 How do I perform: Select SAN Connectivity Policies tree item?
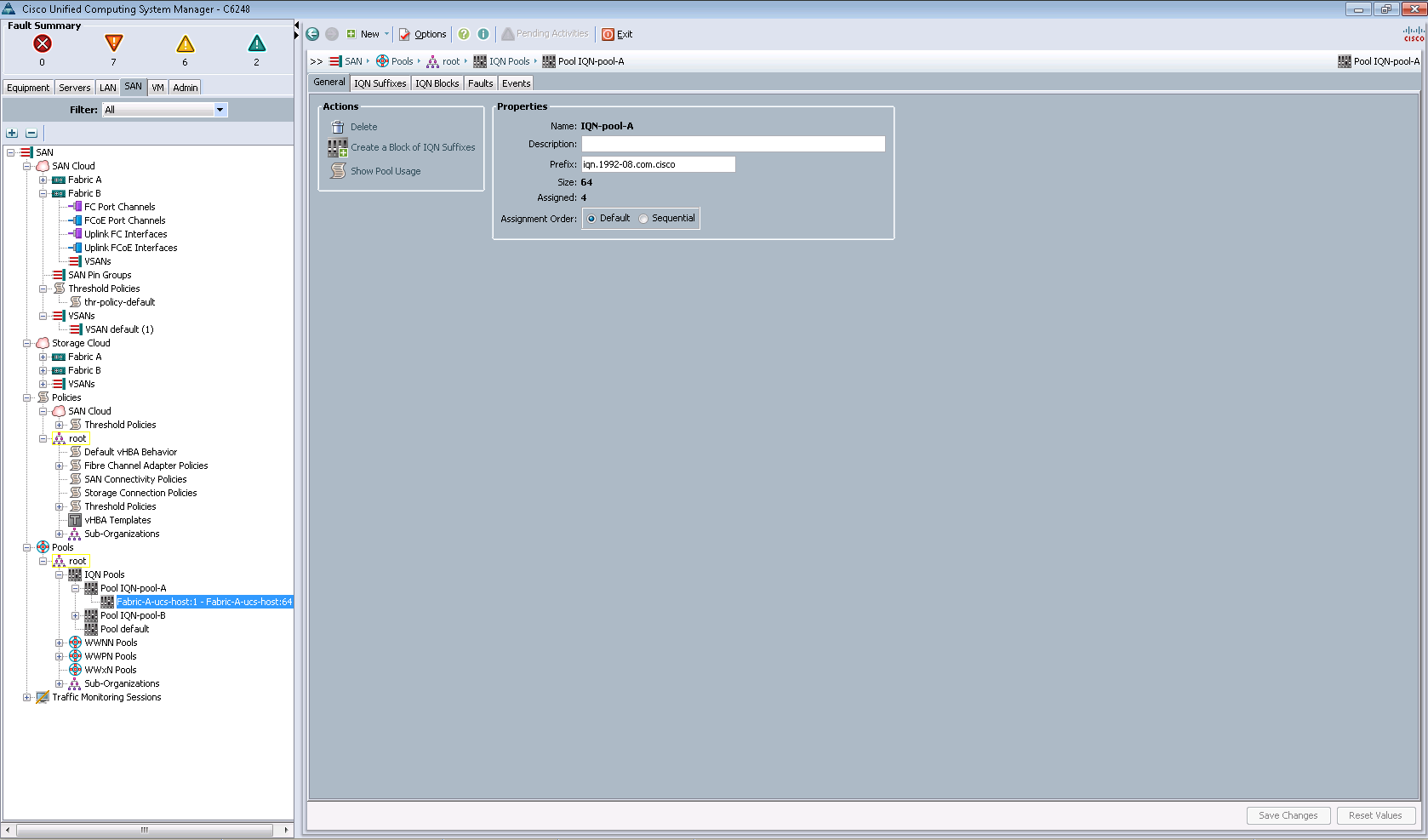[x=135, y=479]
